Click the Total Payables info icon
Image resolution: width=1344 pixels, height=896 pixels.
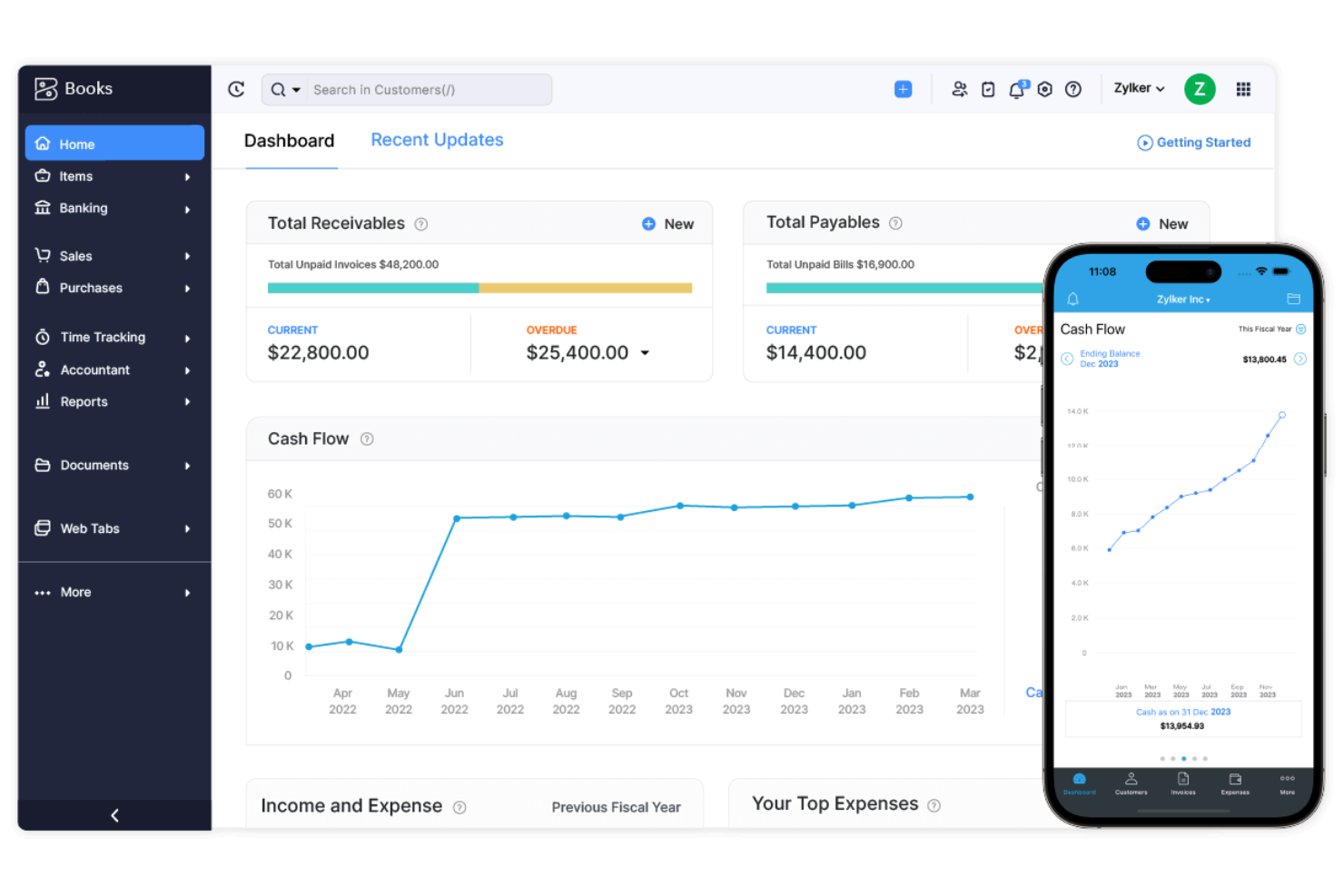pos(895,223)
